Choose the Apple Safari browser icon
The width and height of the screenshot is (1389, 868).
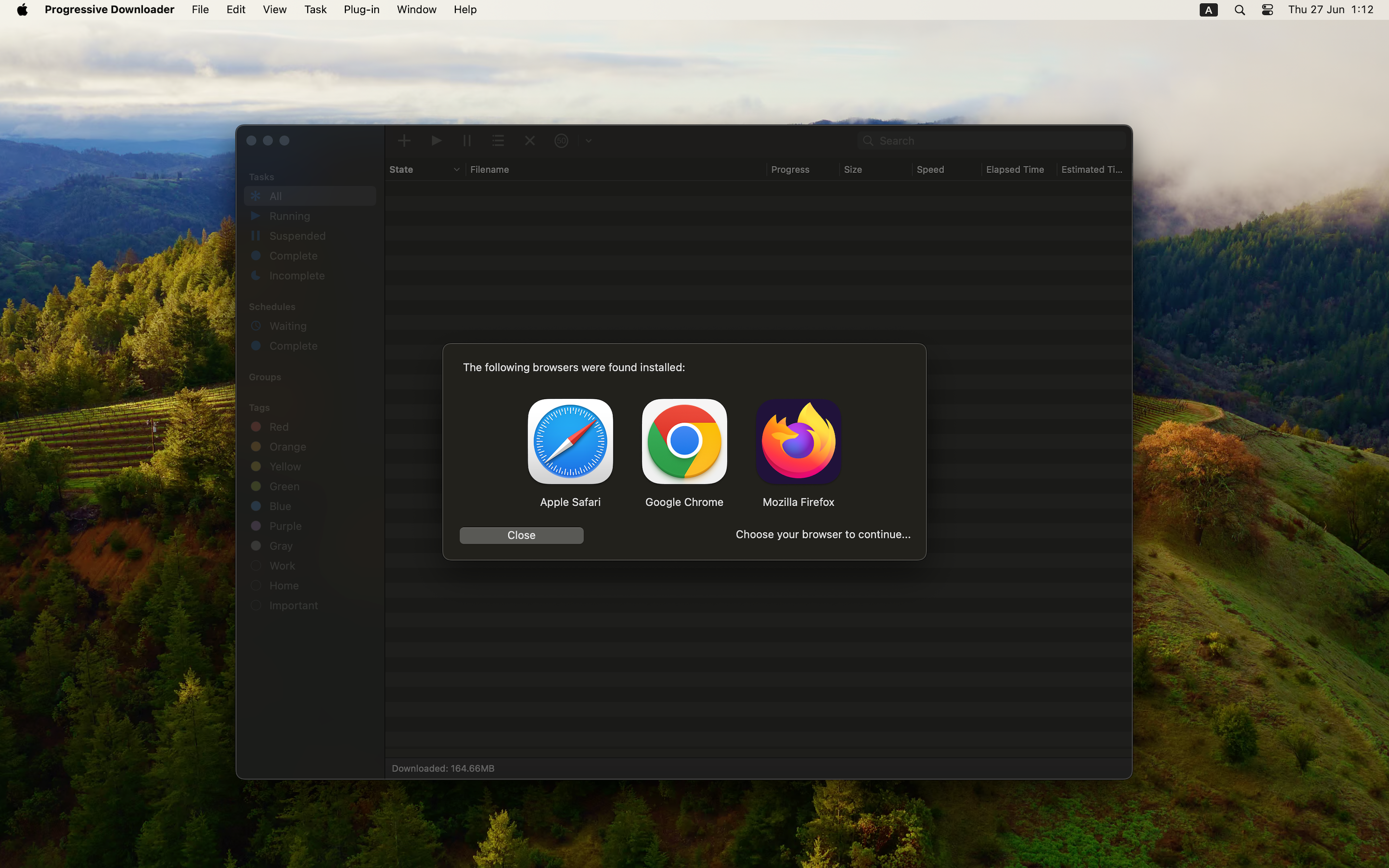point(570,441)
